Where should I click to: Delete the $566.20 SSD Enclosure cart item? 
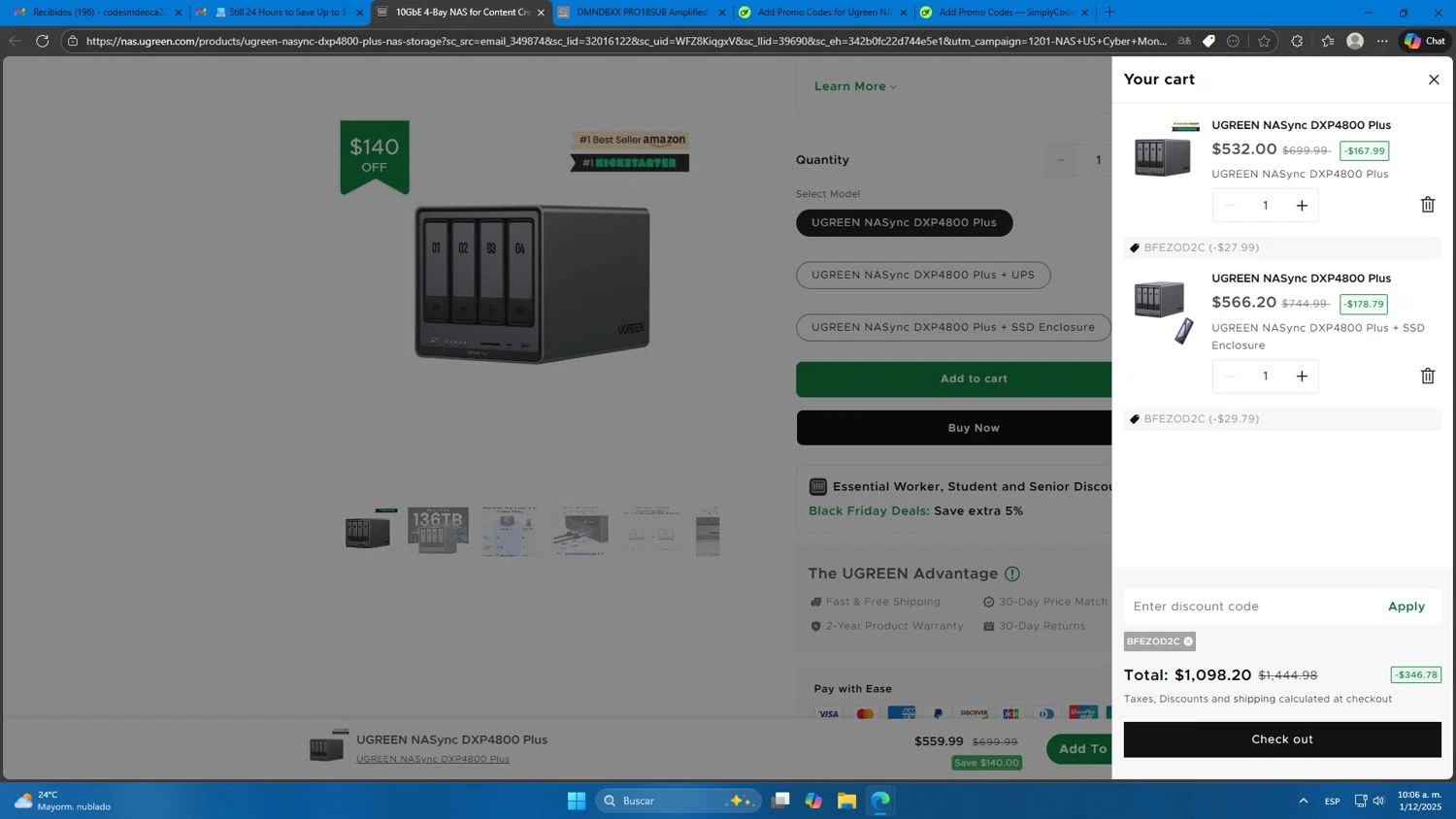(1428, 376)
